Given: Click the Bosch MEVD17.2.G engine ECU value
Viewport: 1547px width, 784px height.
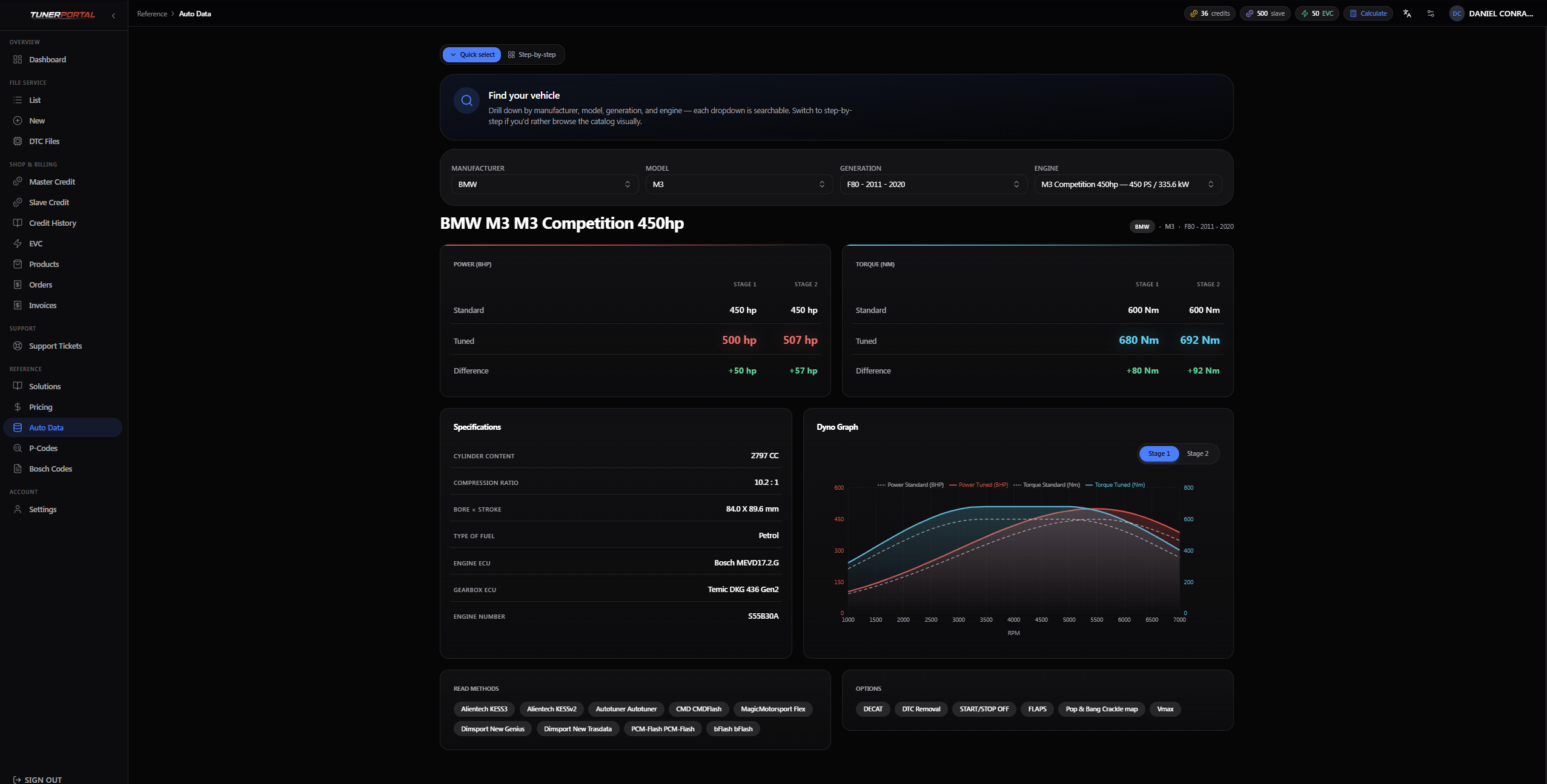Looking at the screenshot, I should (x=746, y=563).
